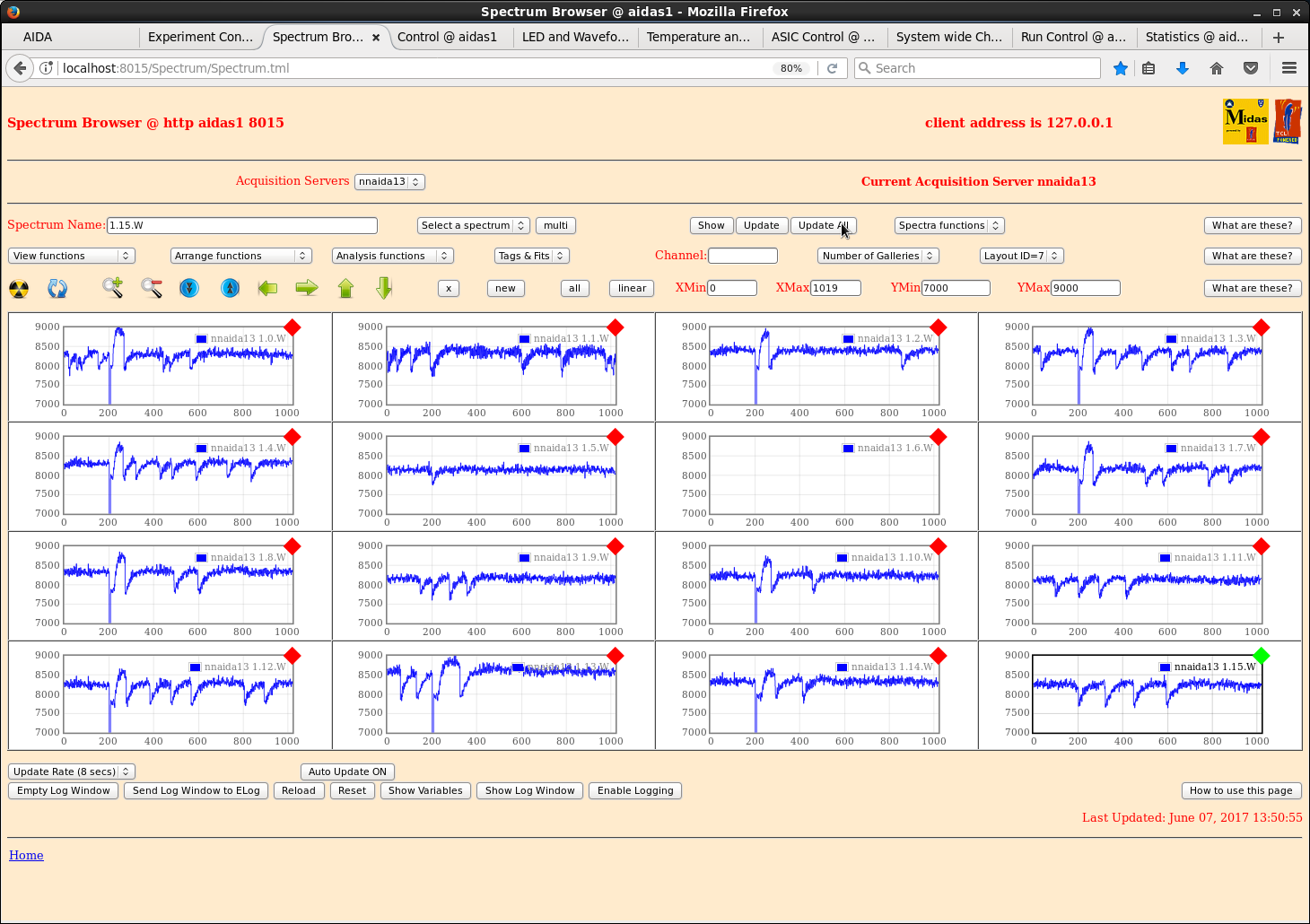The image size is (1310, 924).
Task: Click red diamond marker on nnaida13 1.0.W
Action: [x=293, y=327]
